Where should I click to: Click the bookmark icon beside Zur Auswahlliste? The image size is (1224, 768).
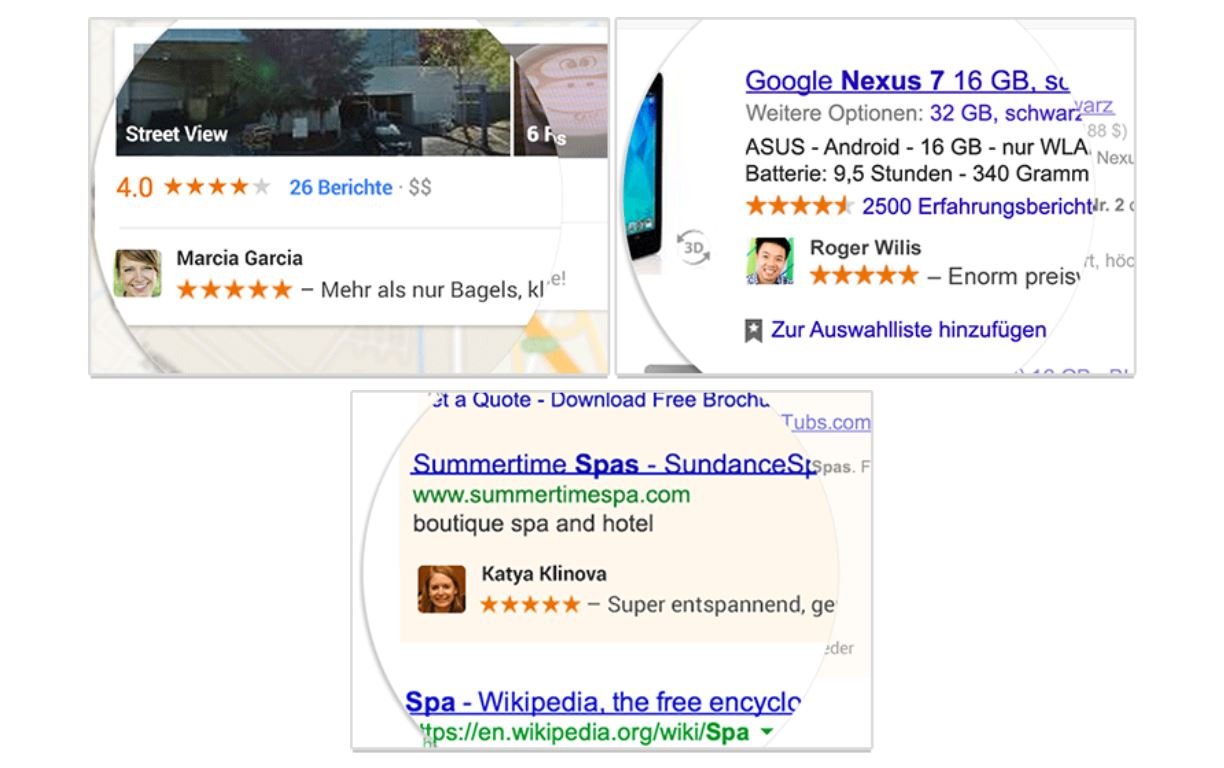click(754, 331)
